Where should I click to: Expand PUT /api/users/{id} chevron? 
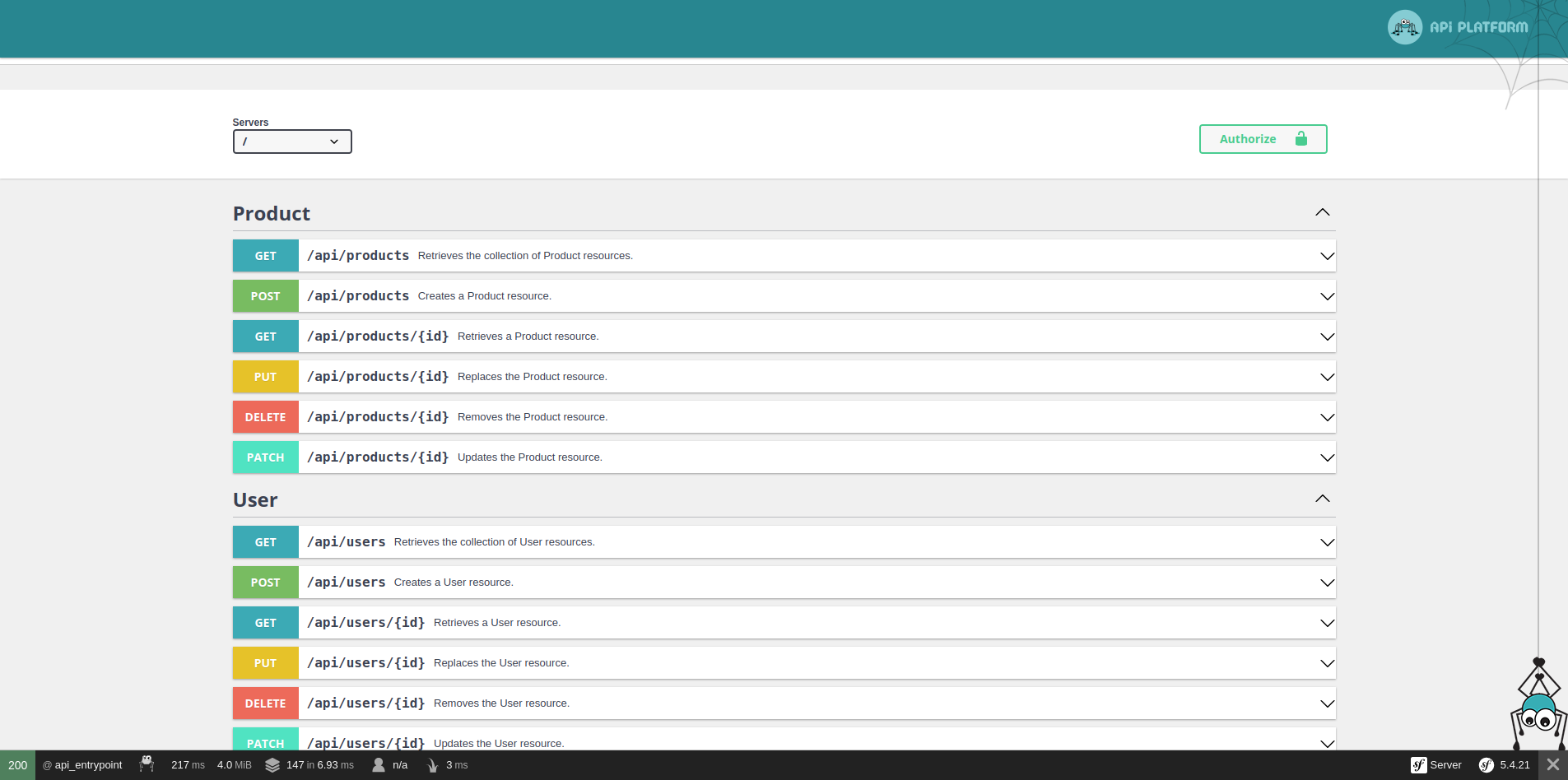click(x=1328, y=663)
